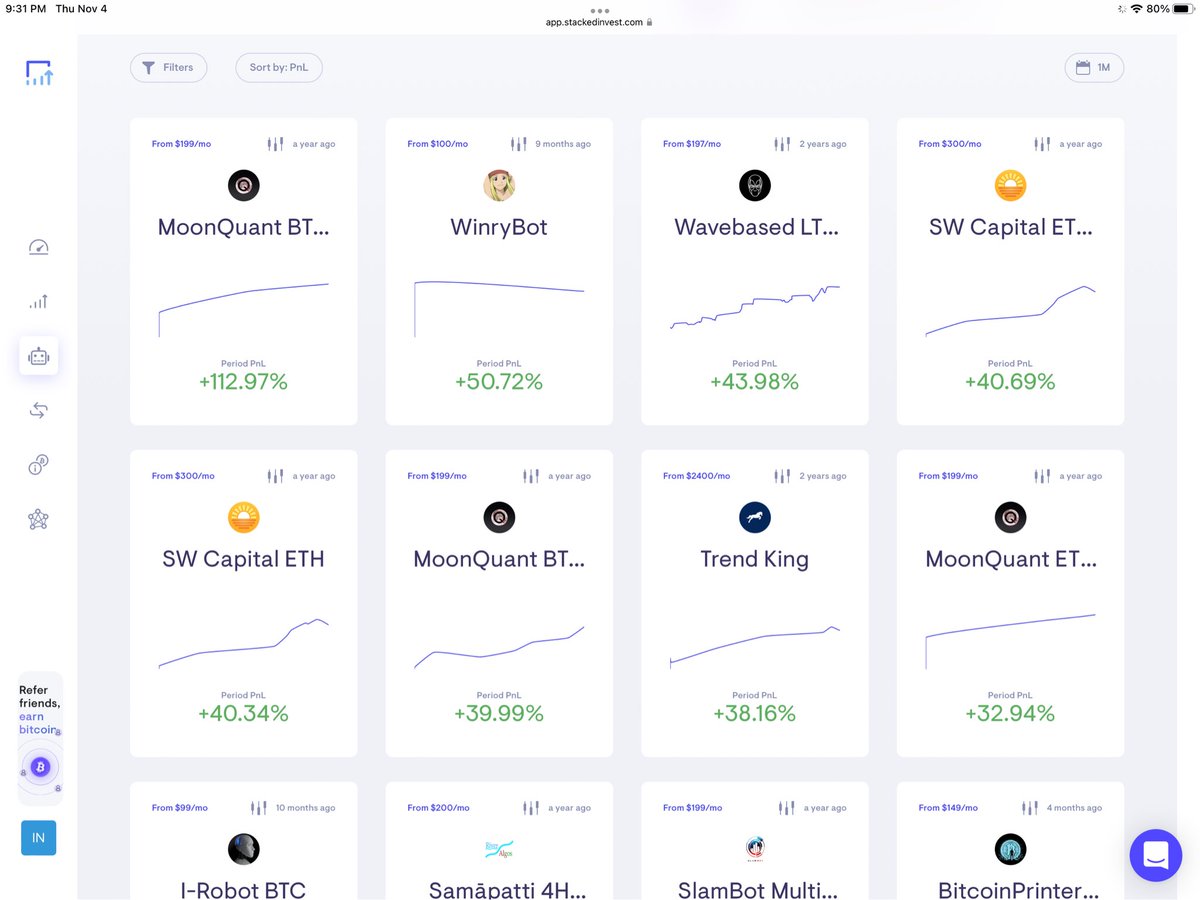This screenshot has height=900, width=1200.
Task: Click the +32.94% Period PnL value
Action: pyautogui.click(x=1010, y=714)
